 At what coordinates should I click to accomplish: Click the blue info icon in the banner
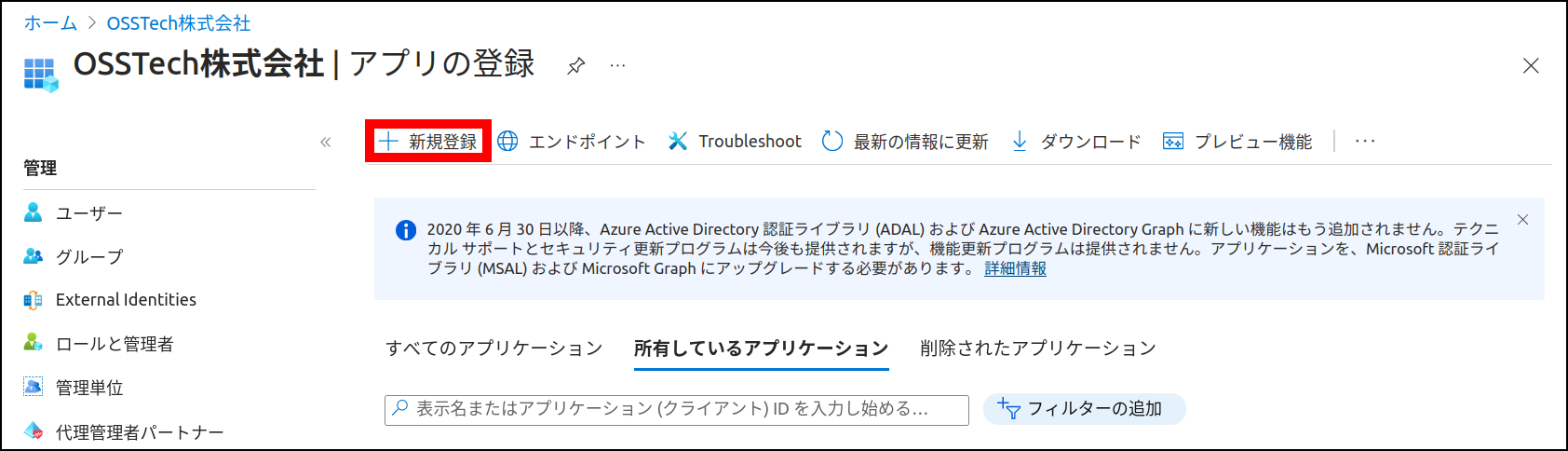(x=406, y=230)
